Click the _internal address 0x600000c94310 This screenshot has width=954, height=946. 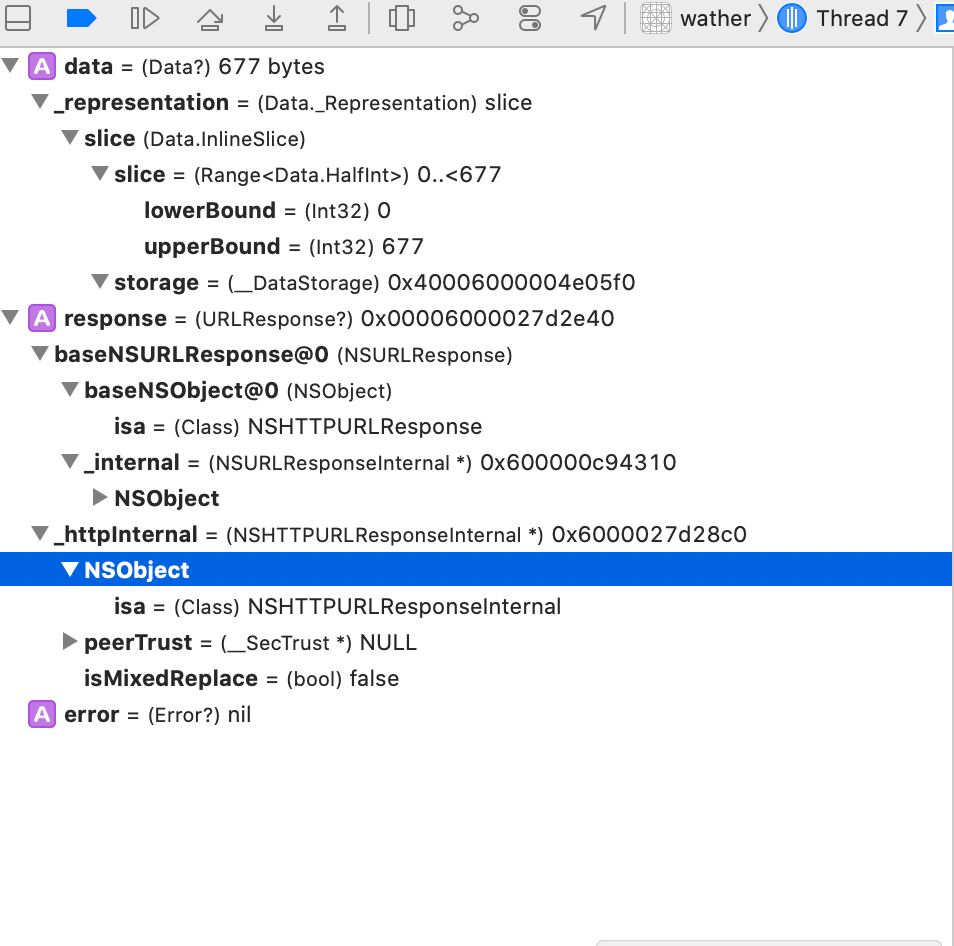click(578, 462)
